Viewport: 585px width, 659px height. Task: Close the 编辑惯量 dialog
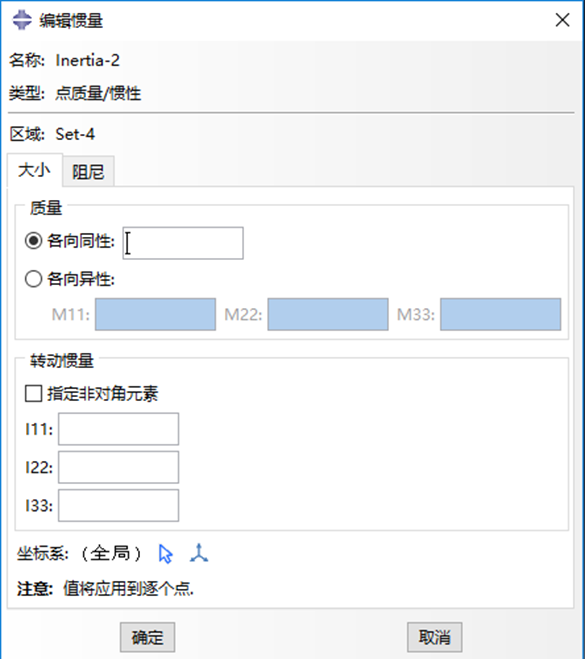point(562,20)
